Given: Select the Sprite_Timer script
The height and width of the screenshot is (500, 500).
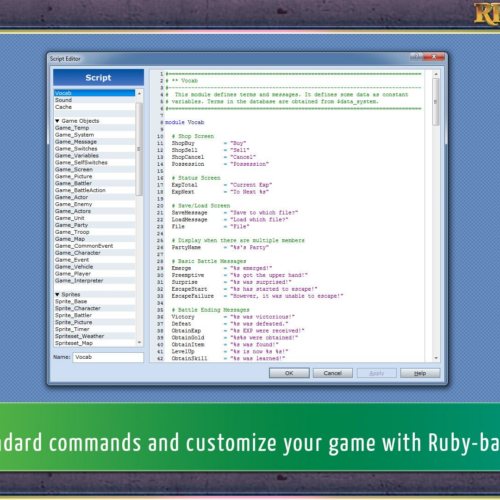Looking at the screenshot, I should [x=95, y=329].
